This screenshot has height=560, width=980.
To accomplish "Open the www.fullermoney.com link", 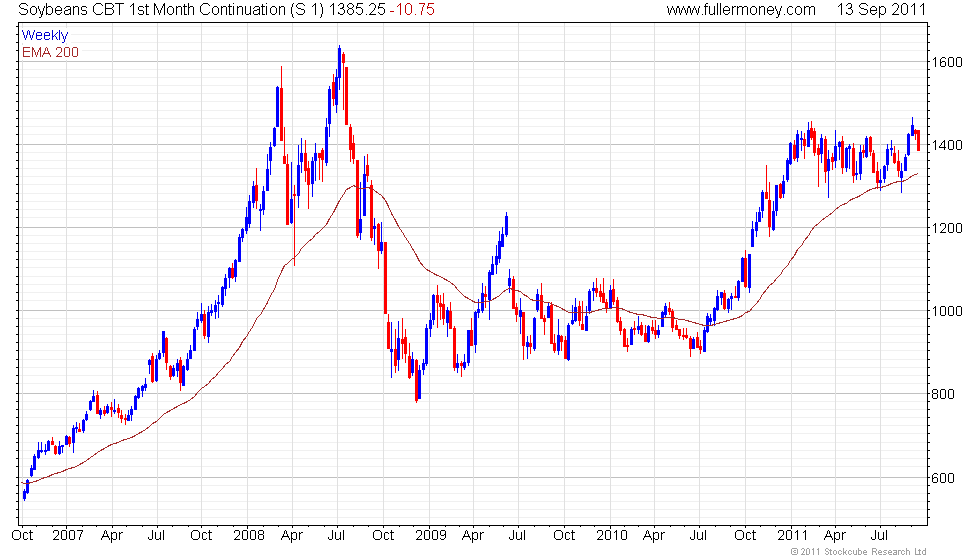I will pyautogui.click(x=741, y=9).
